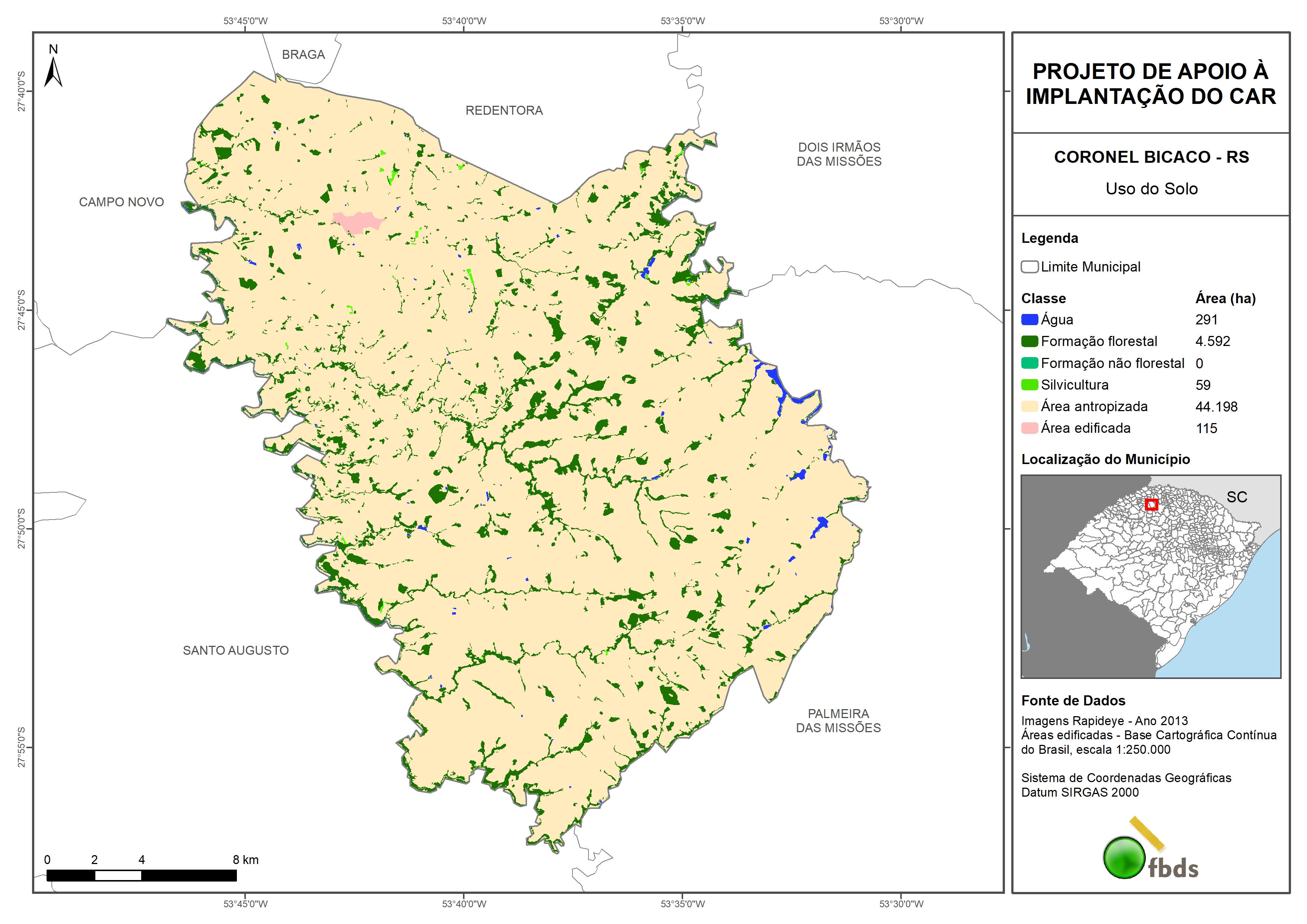
Task: Click the dark green Formação florestal swatch
Action: pyautogui.click(x=1029, y=342)
